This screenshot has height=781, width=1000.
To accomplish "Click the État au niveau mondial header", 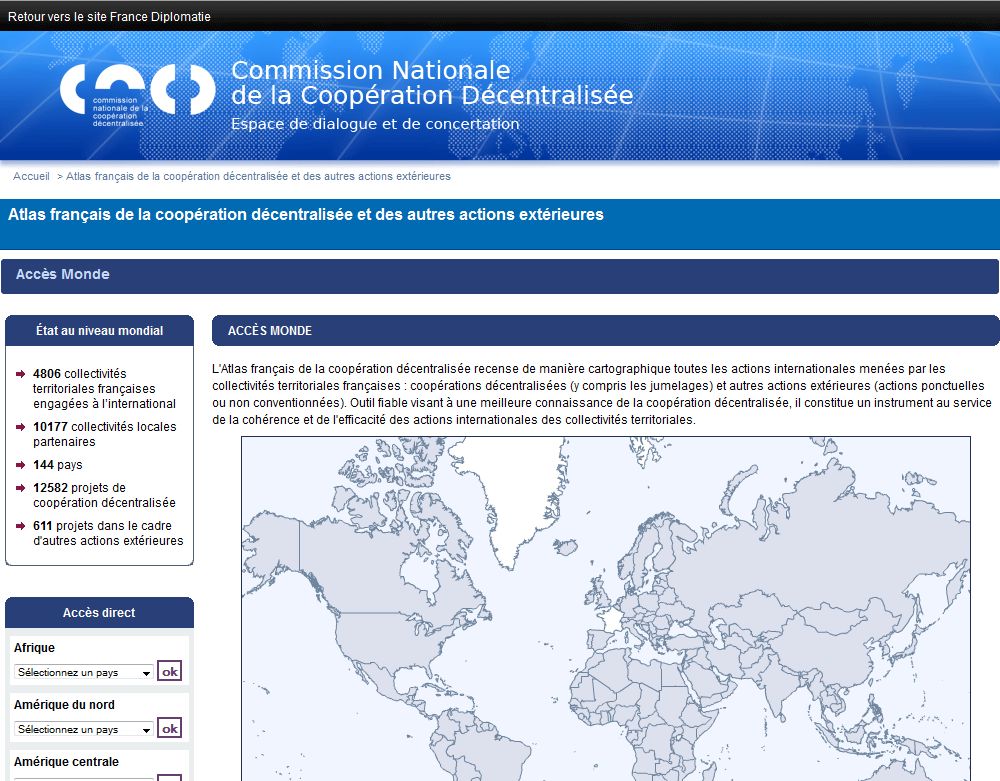I will [99, 330].
